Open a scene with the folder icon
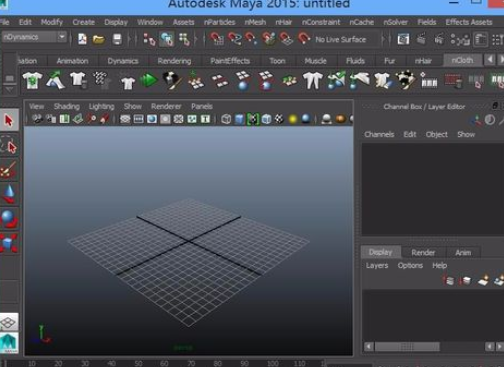 [99, 39]
